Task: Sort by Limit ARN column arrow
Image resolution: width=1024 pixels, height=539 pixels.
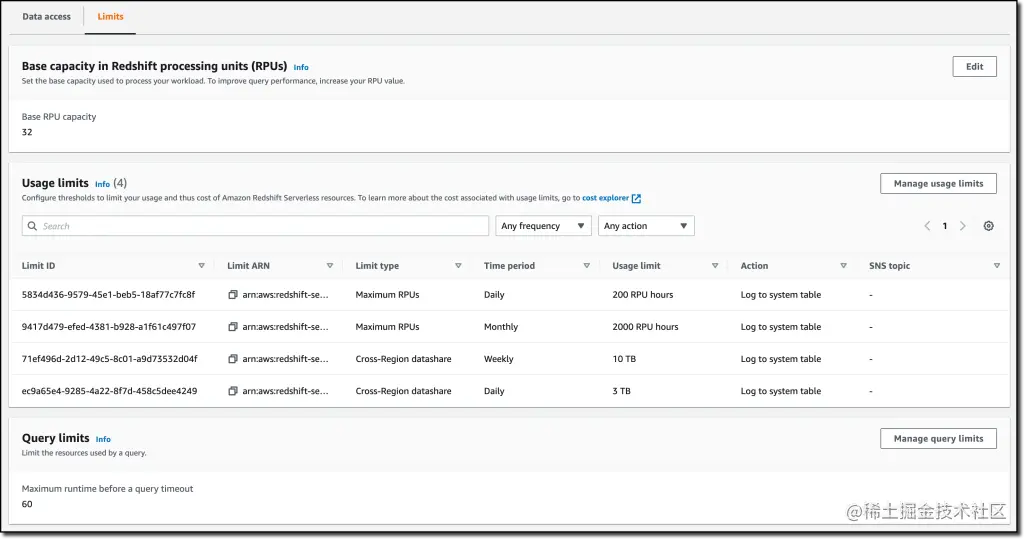Action: pos(330,266)
